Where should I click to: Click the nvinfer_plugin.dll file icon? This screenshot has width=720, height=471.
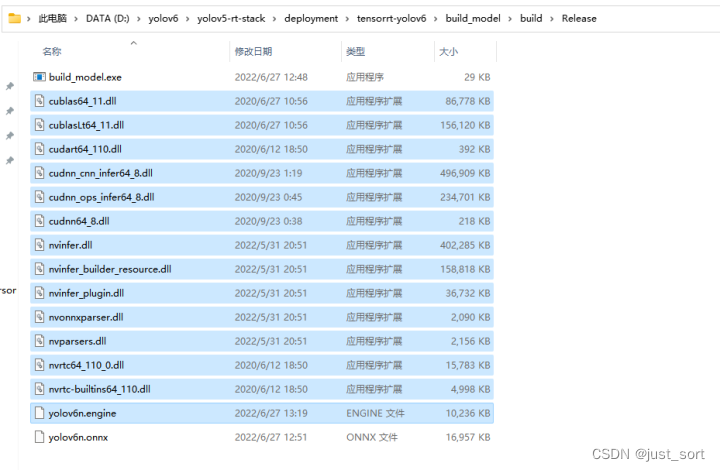pyautogui.click(x=39, y=293)
